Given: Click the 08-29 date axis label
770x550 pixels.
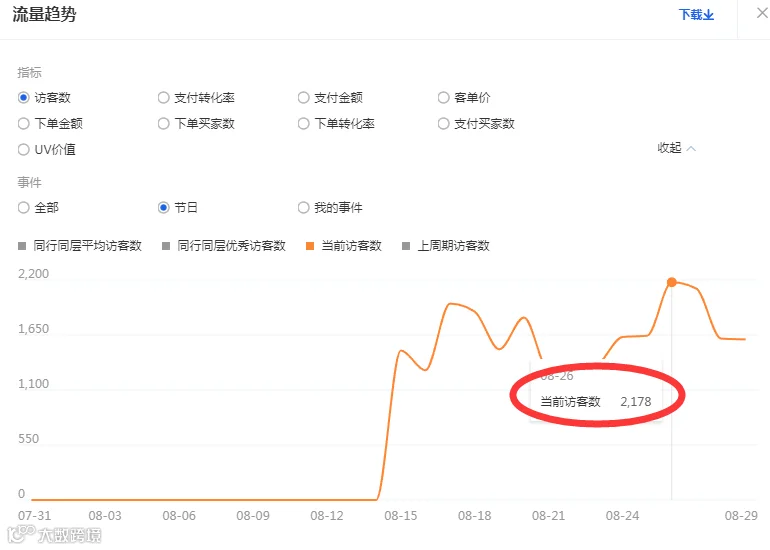Looking at the screenshot, I should (741, 516).
